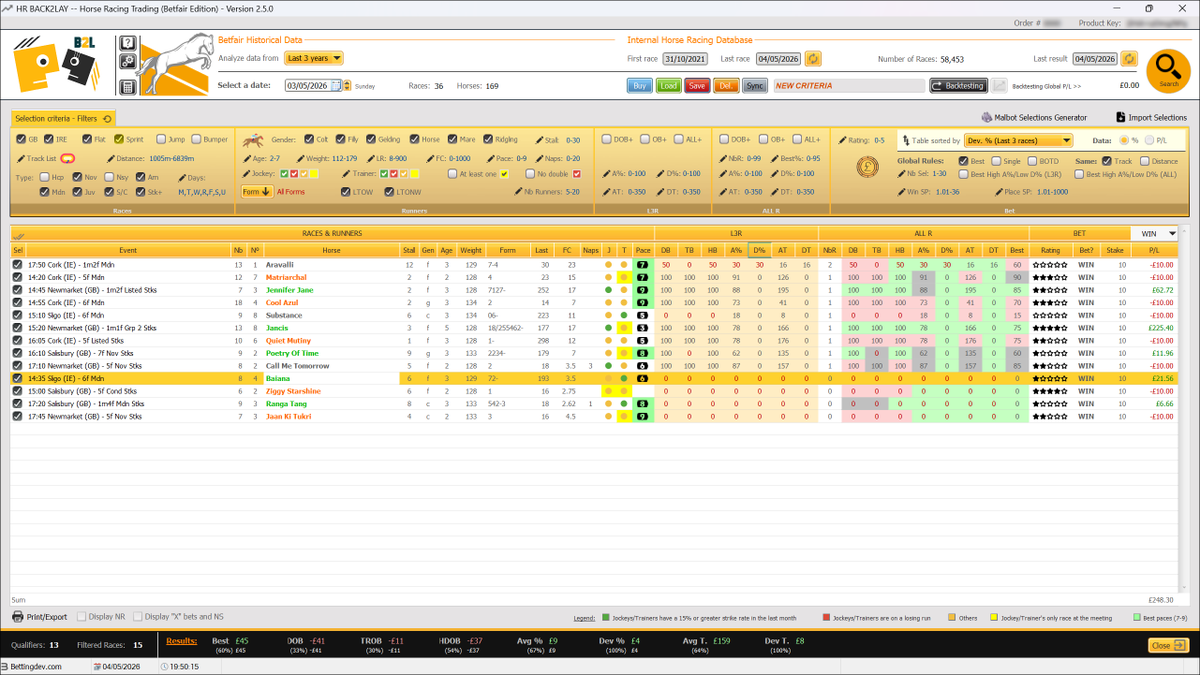Click the green Jockey color swatch

tap(283, 174)
